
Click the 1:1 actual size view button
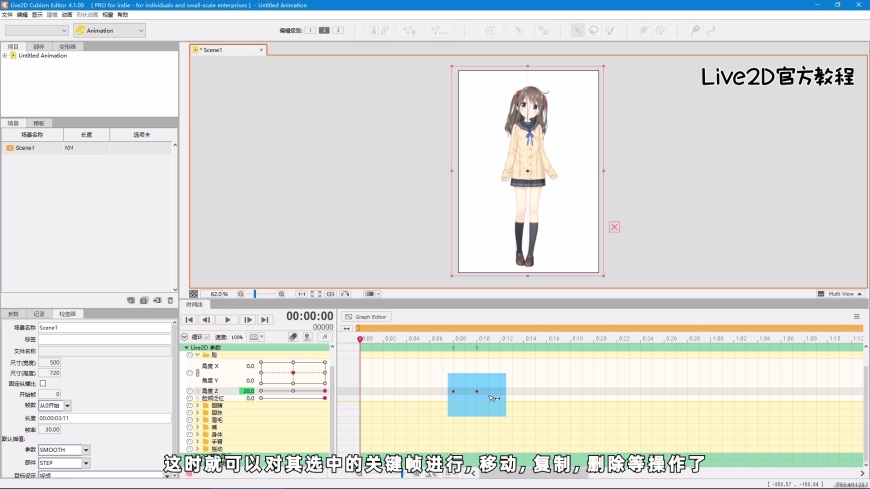(x=301, y=294)
